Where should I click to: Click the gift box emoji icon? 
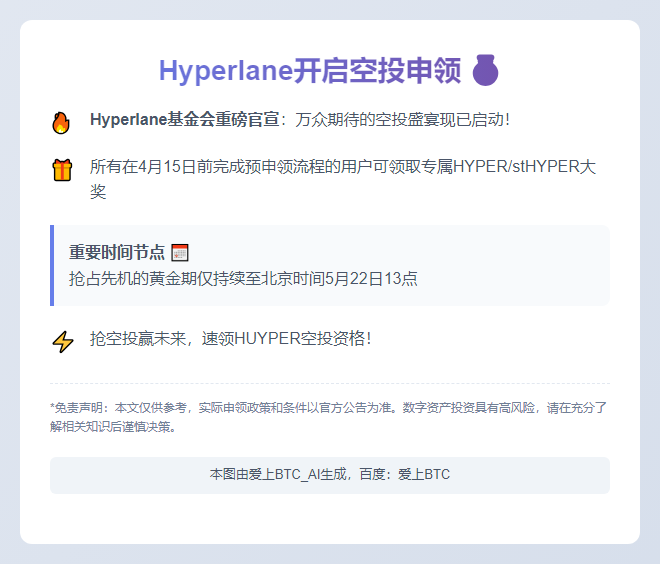62,170
